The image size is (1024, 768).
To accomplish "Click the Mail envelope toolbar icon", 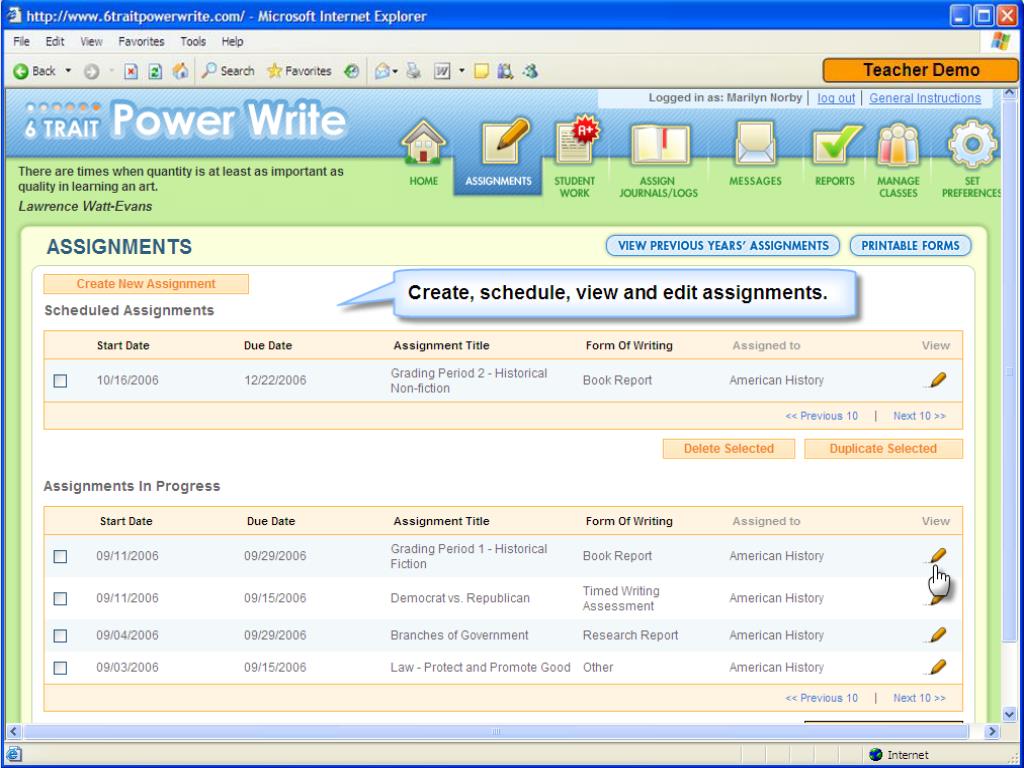I will click(382, 71).
